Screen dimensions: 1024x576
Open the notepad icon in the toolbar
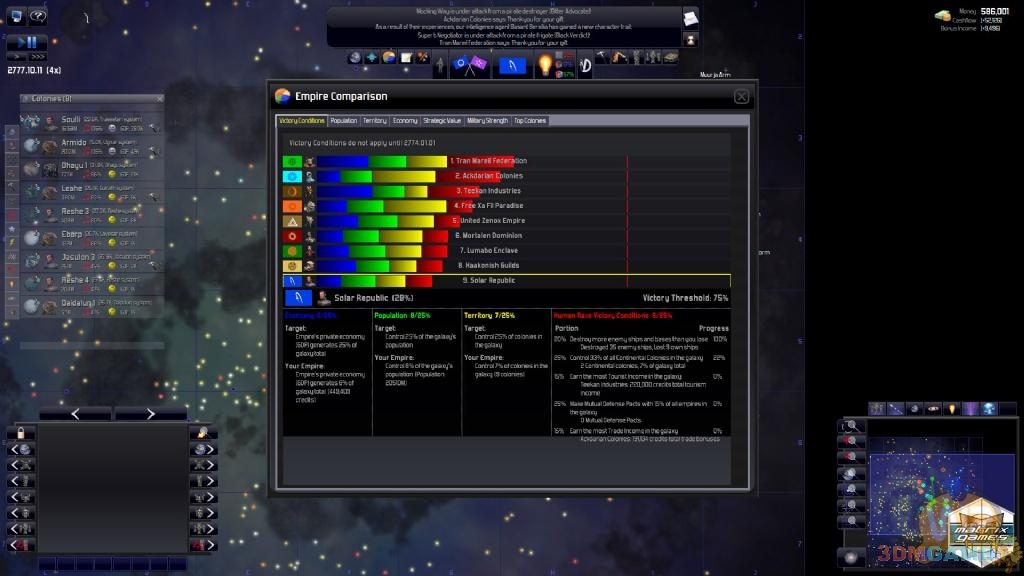406,57
